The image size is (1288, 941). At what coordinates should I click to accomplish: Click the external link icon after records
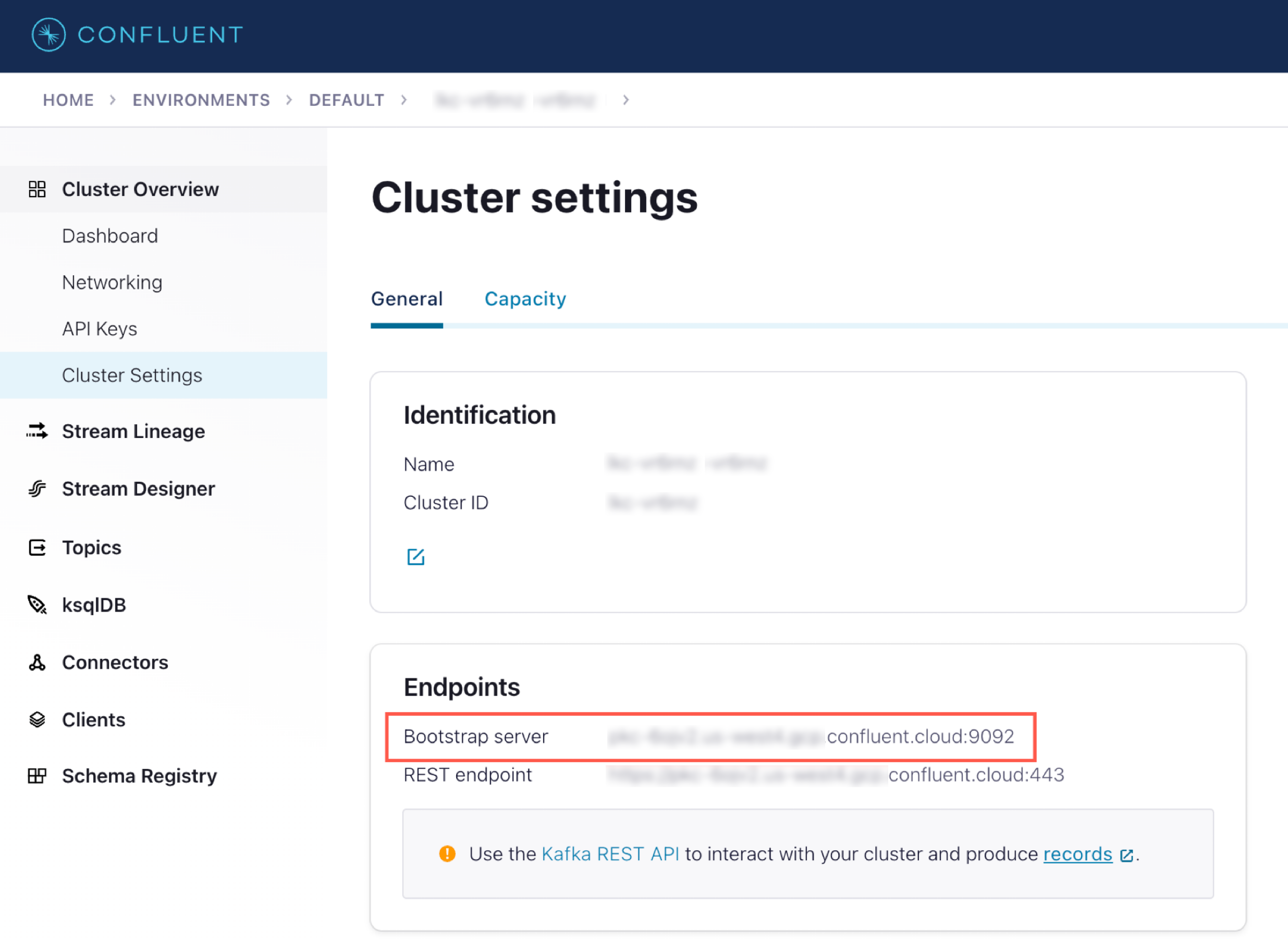point(1126,855)
